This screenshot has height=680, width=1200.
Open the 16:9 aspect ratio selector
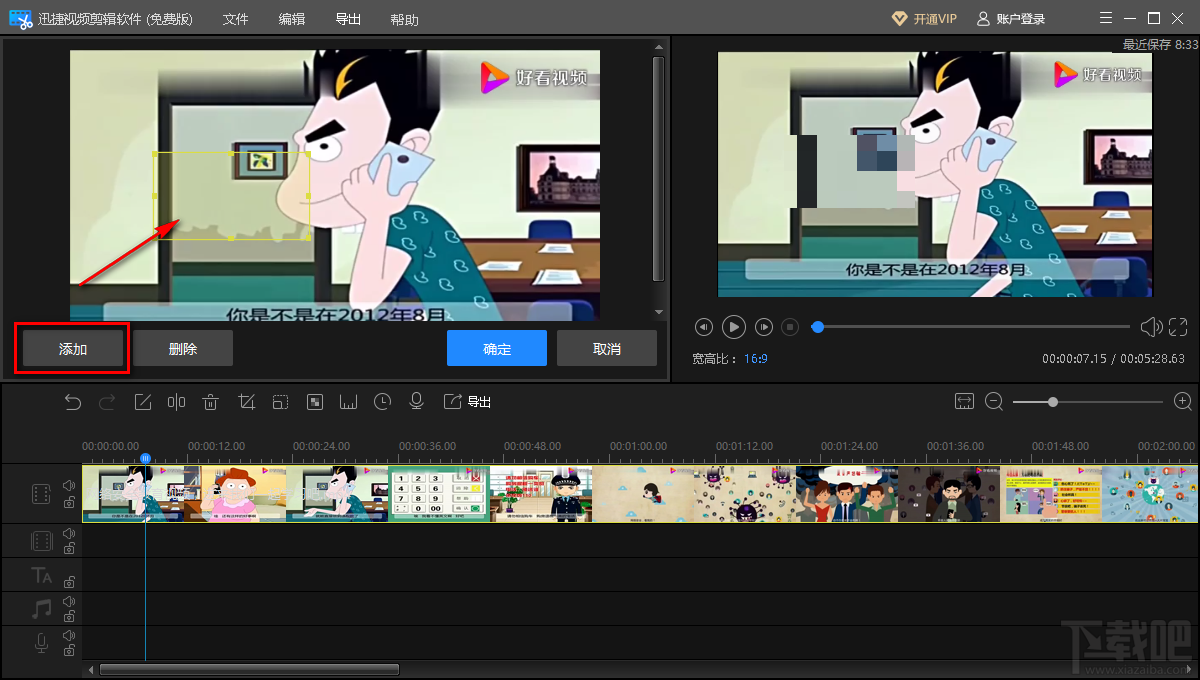tap(755, 358)
